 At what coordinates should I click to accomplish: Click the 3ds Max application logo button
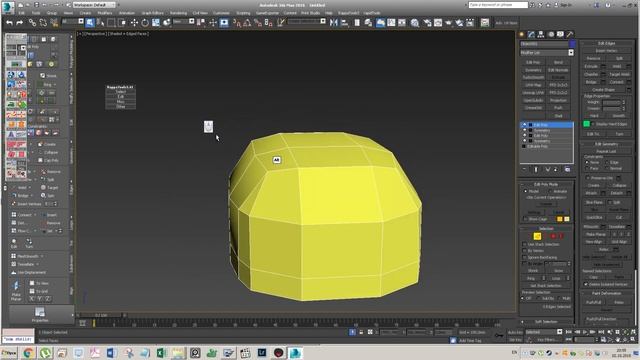tap(8, 7)
